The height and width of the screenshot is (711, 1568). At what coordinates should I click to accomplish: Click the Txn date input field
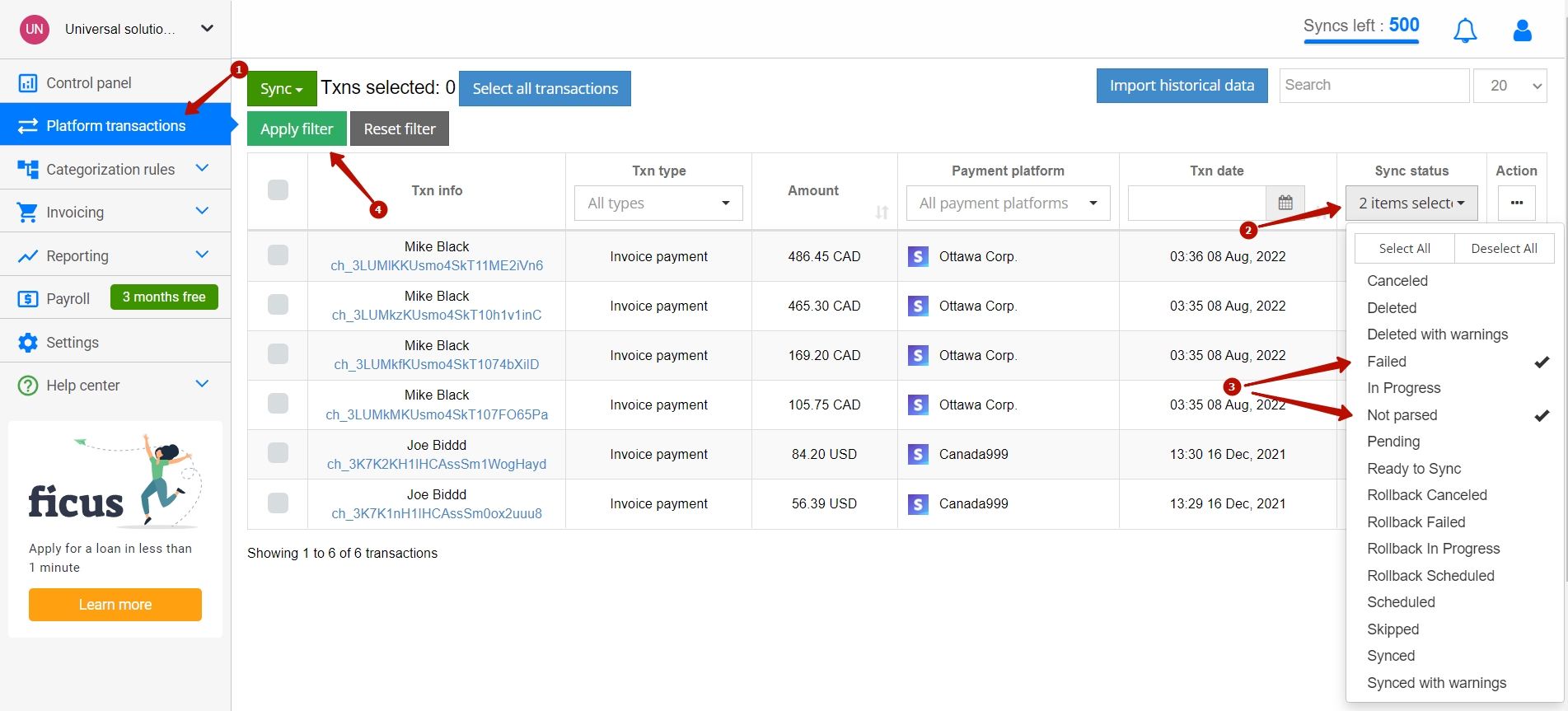[x=1196, y=203]
